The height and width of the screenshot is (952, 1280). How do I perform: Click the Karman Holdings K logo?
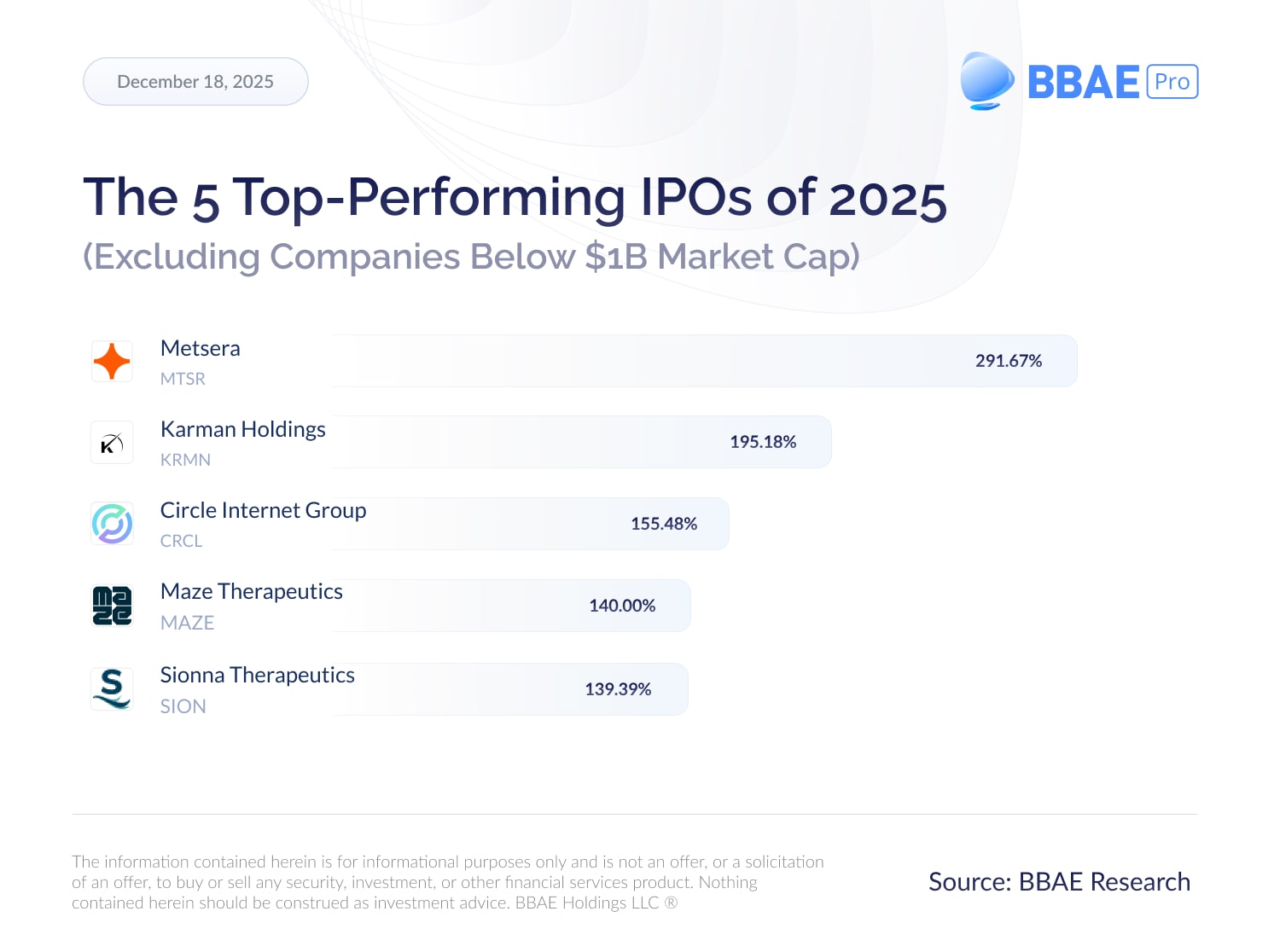[112, 443]
